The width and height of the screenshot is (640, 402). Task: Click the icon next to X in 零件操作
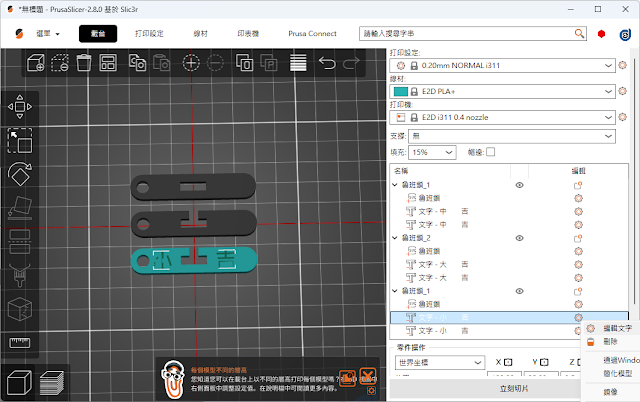(508, 362)
